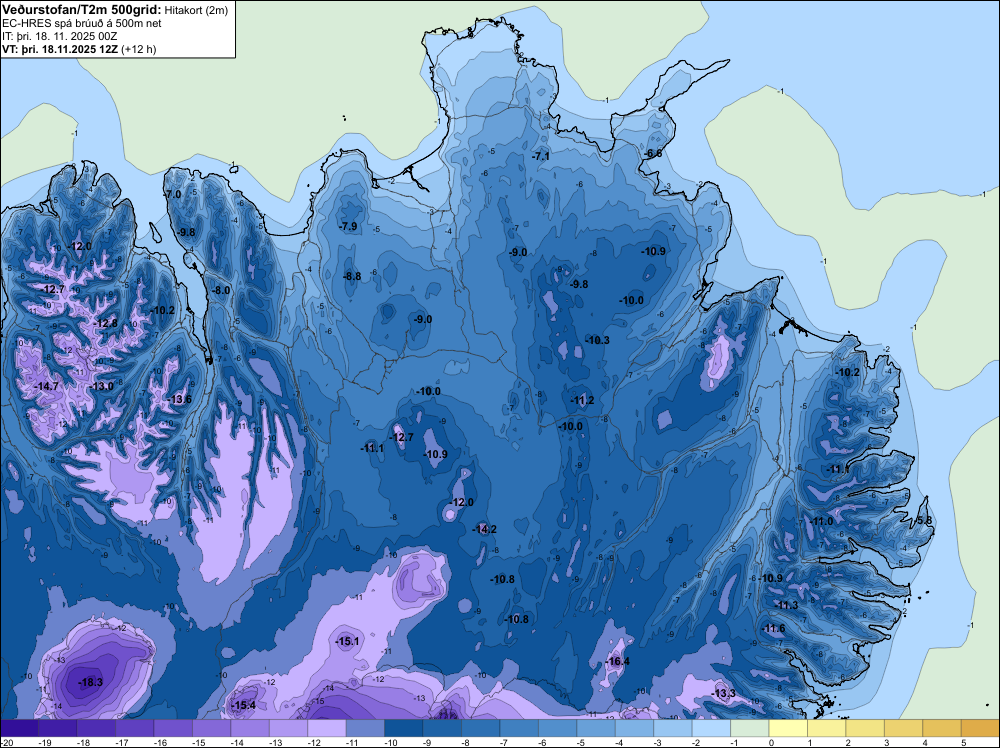Click the "EC-HRES spá brúuð á 500m net" line

(x=82, y=23)
